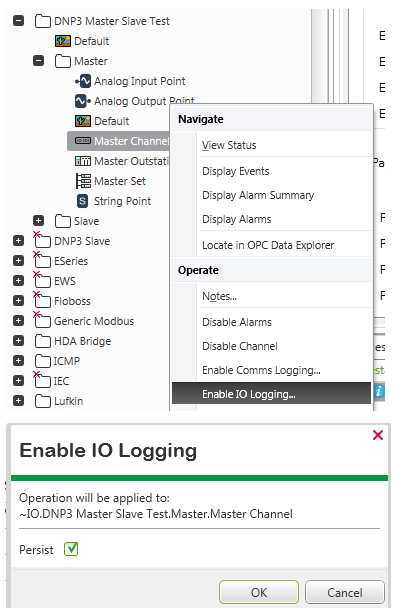Screen dimensions: 393x608
Task: Click the DNP3 Slave folder icon
Action: point(42,240)
